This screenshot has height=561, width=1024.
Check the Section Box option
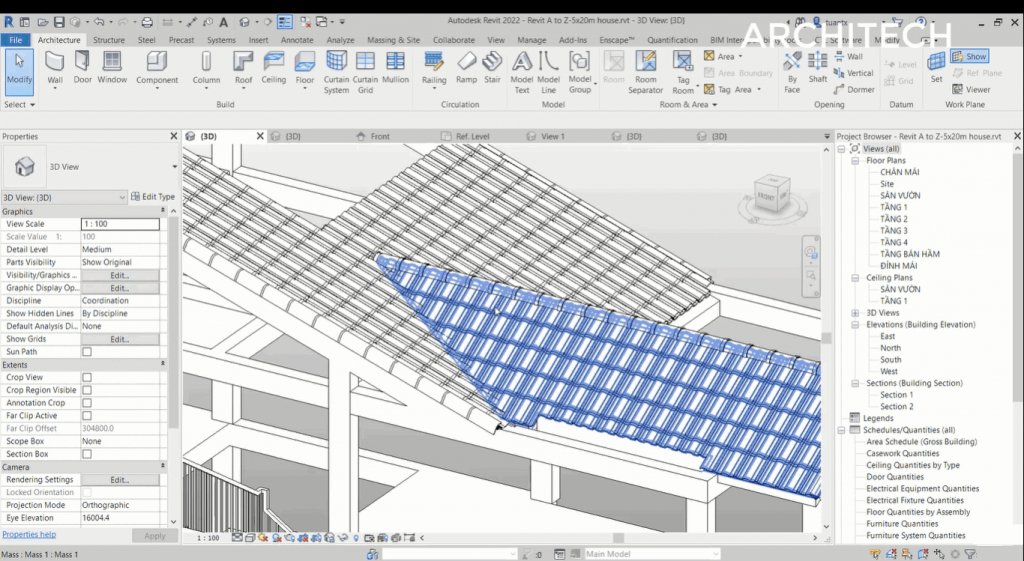coord(87,454)
